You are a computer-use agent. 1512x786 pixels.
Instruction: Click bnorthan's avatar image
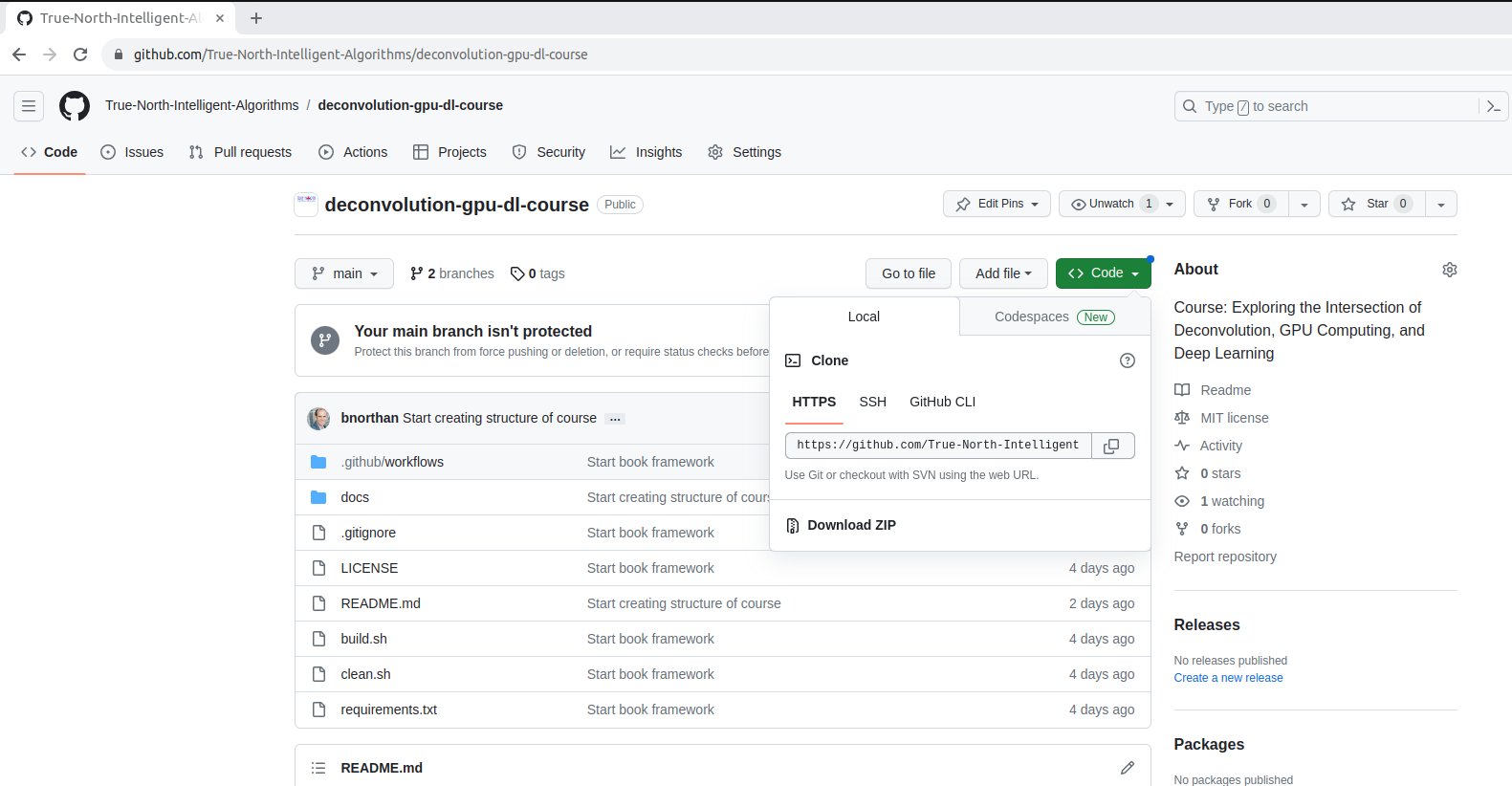(318, 418)
